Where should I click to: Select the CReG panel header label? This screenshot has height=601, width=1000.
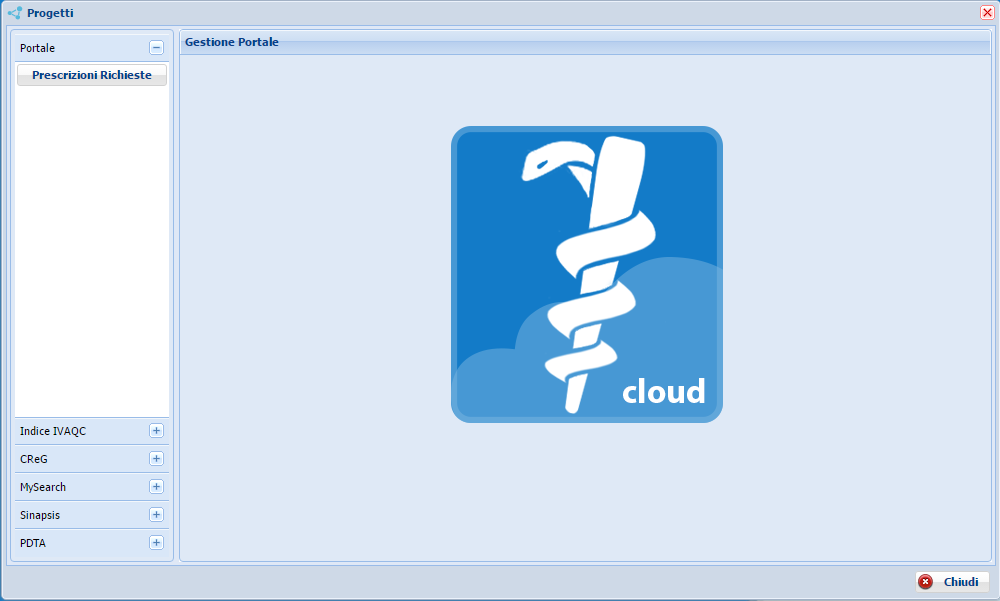point(34,459)
